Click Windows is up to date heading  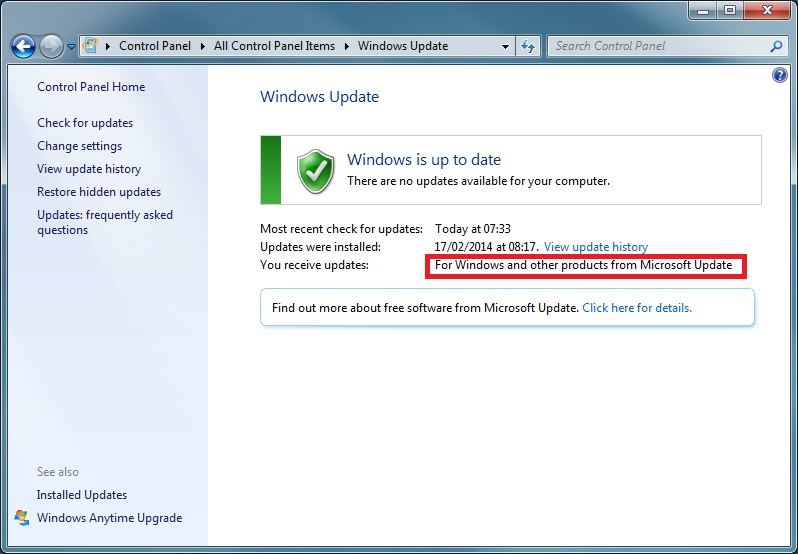[x=424, y=160]
